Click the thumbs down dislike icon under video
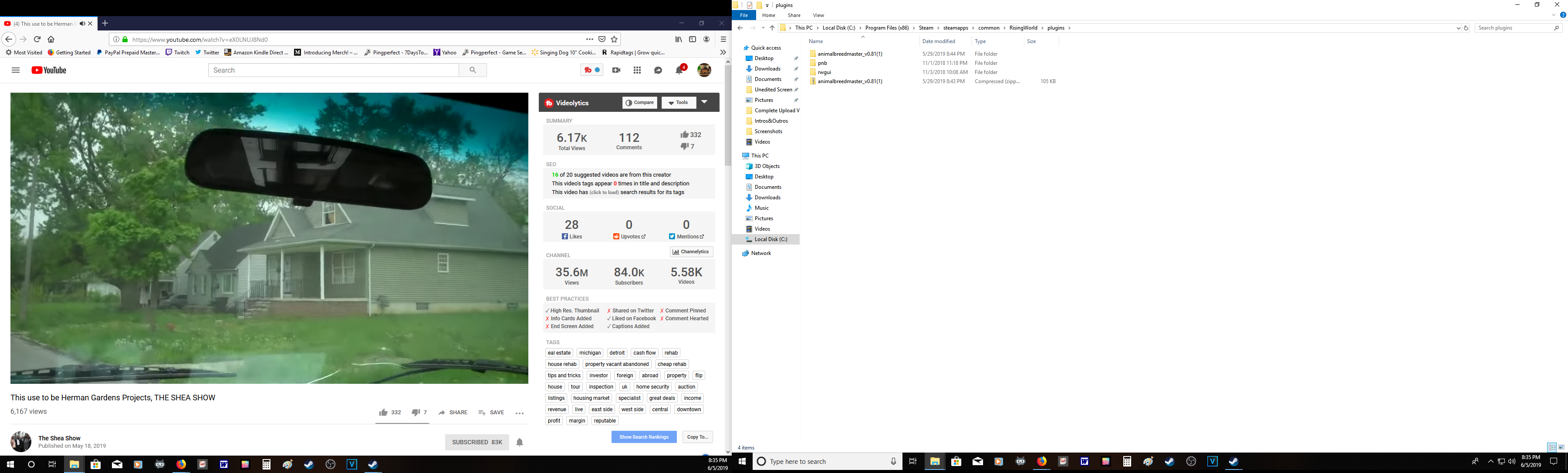Viewport: 1568px width, 473px height. (x=416, y=413)
